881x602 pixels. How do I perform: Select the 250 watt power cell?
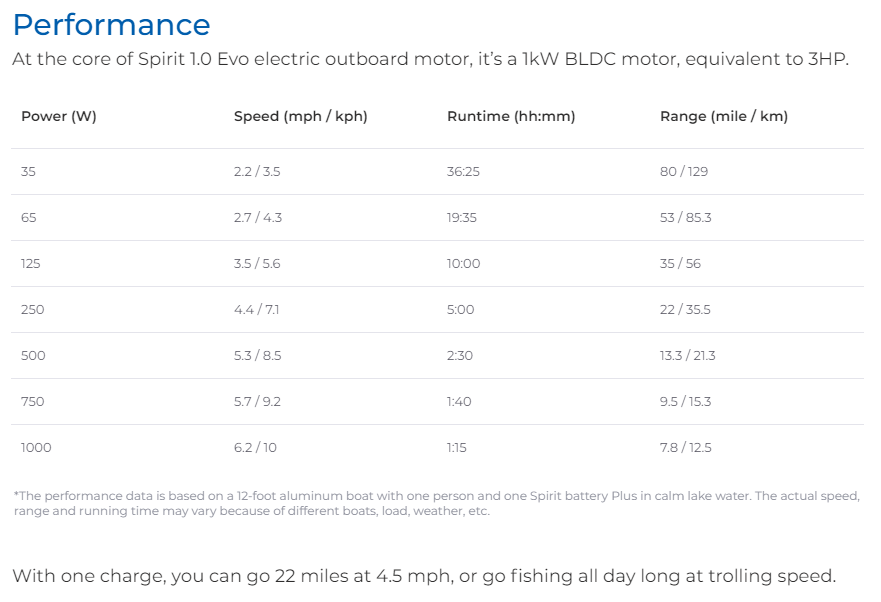(x=33, y=310)
